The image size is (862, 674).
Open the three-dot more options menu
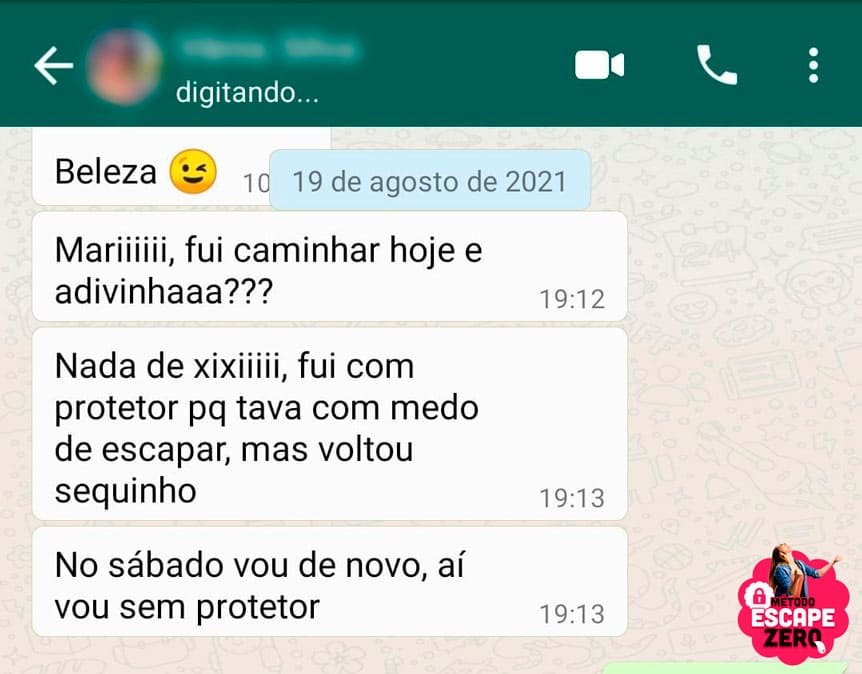click(x=814, y=65)
